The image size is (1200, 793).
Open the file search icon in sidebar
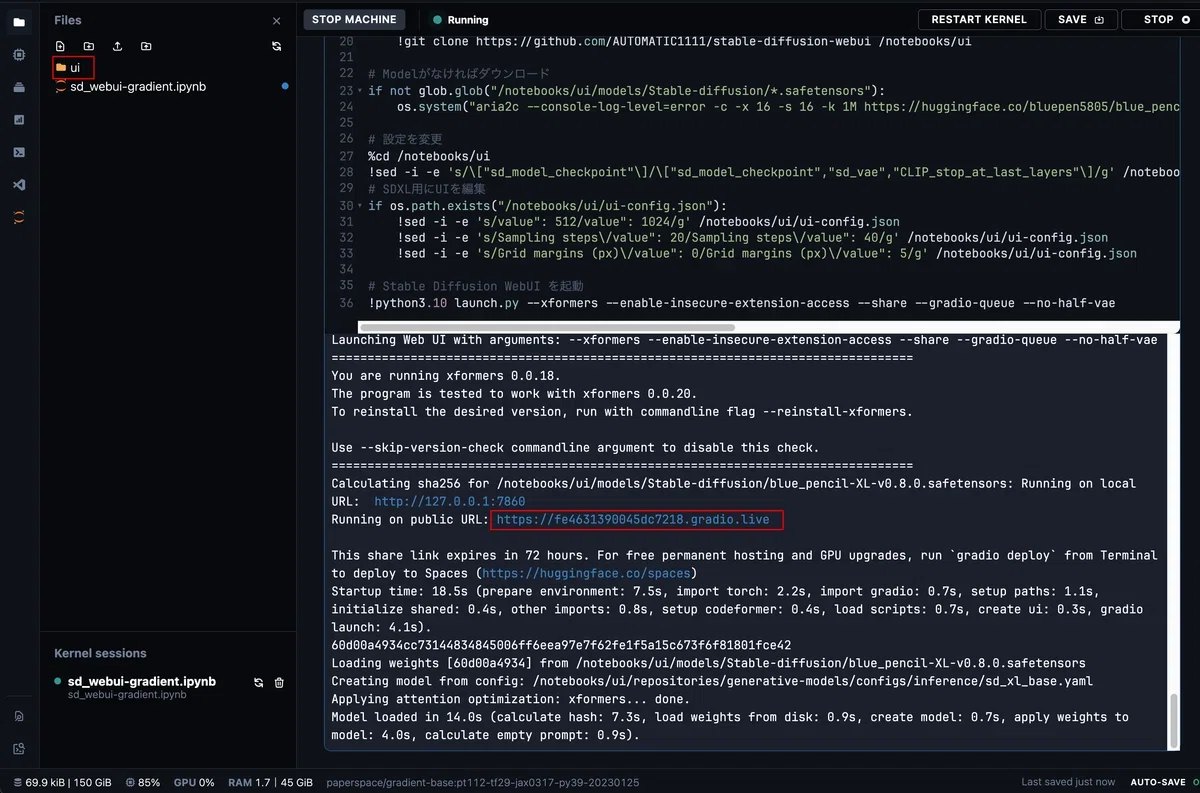click(19, 716)
